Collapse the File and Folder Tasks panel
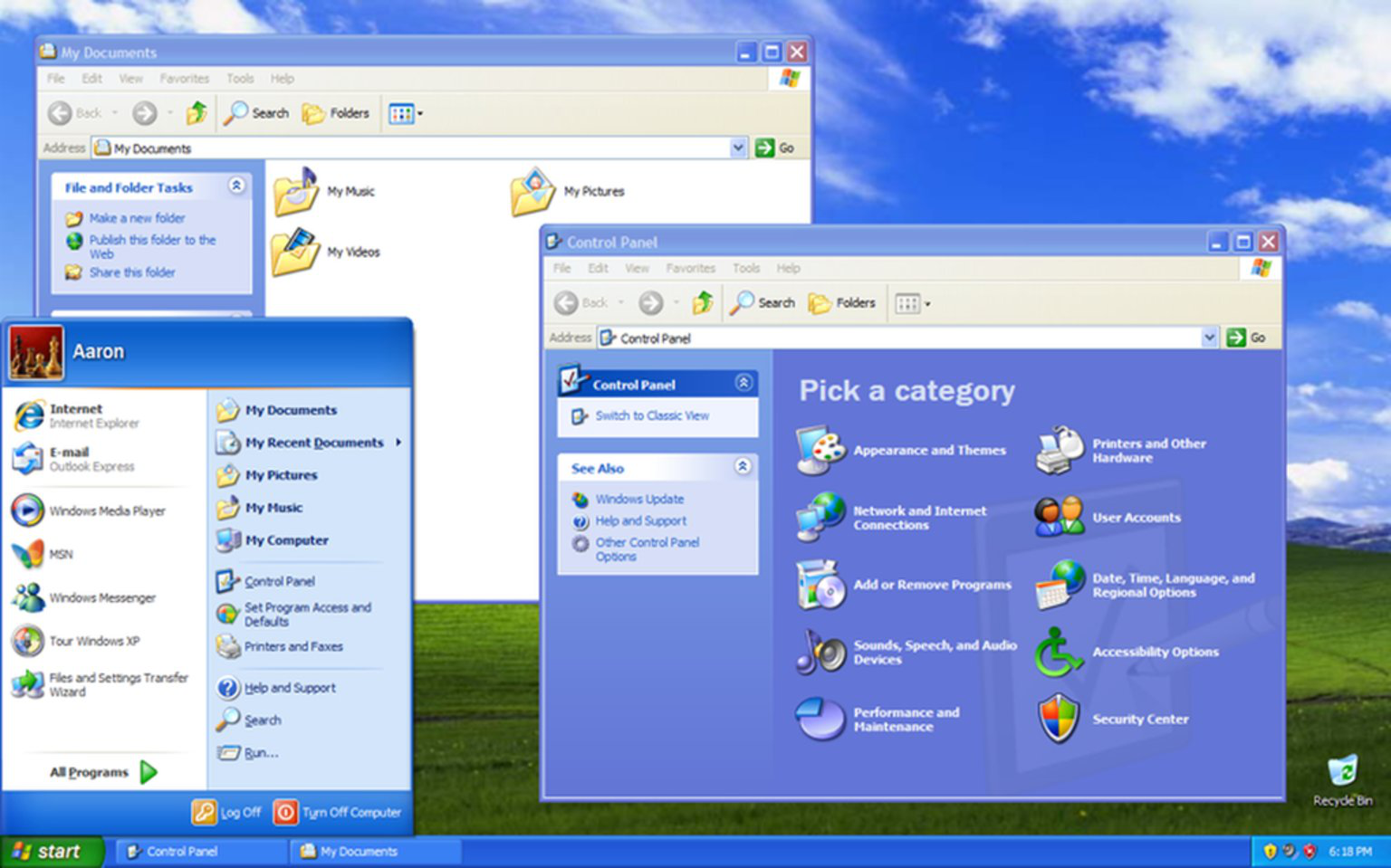The height and width of the screenshot is (868, 1391). click(x=237, y=186)
